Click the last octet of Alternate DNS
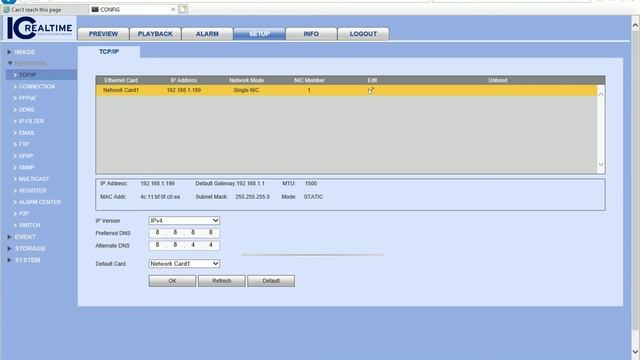 coord(211,245)
